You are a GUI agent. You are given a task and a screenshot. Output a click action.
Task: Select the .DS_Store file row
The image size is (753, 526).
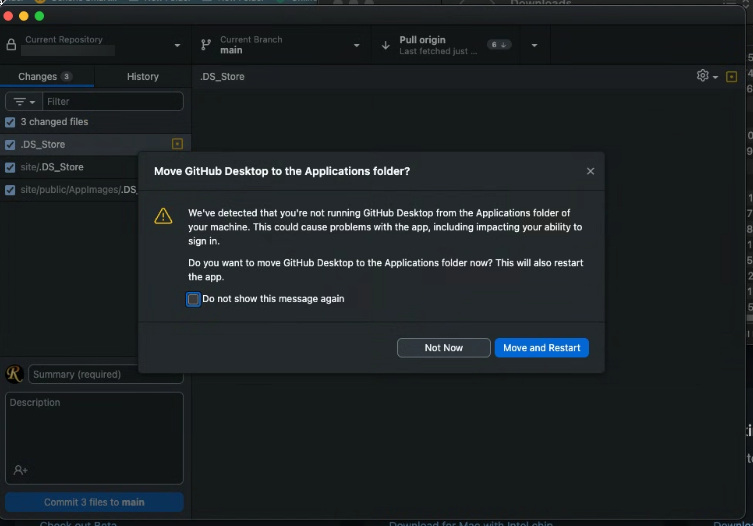coord(95,144)
